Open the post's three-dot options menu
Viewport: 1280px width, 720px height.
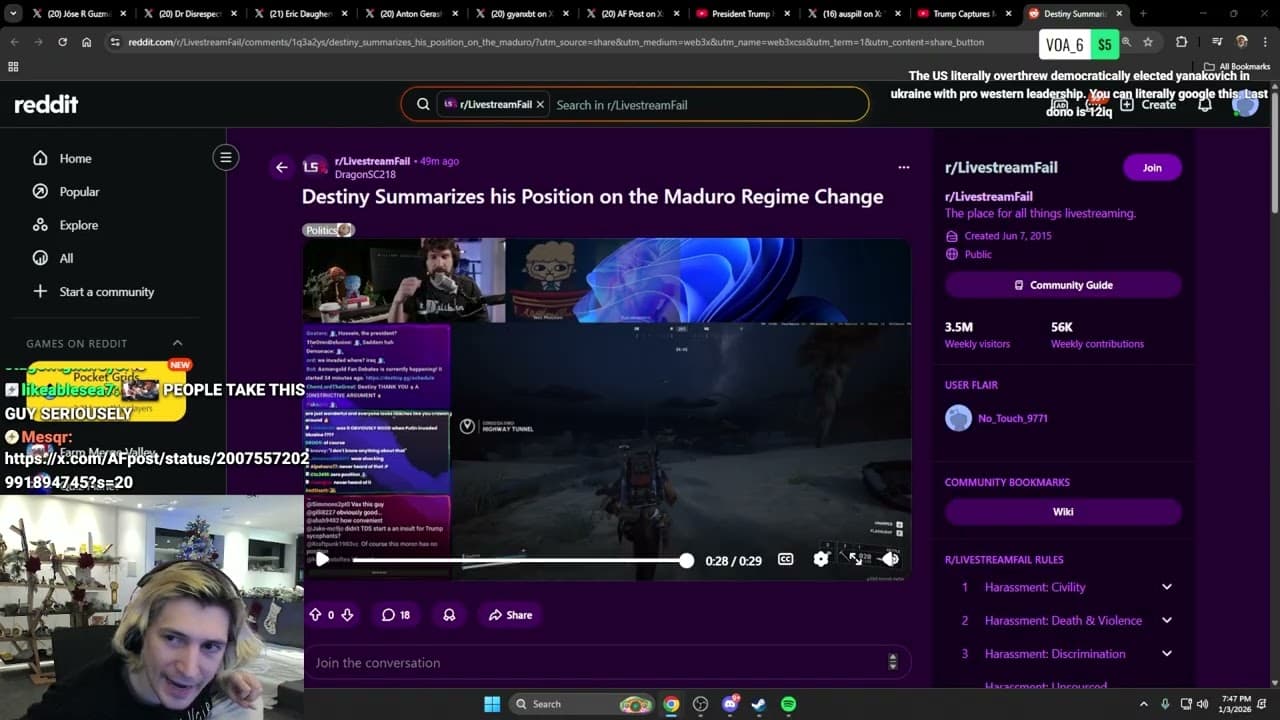(904, 167)
